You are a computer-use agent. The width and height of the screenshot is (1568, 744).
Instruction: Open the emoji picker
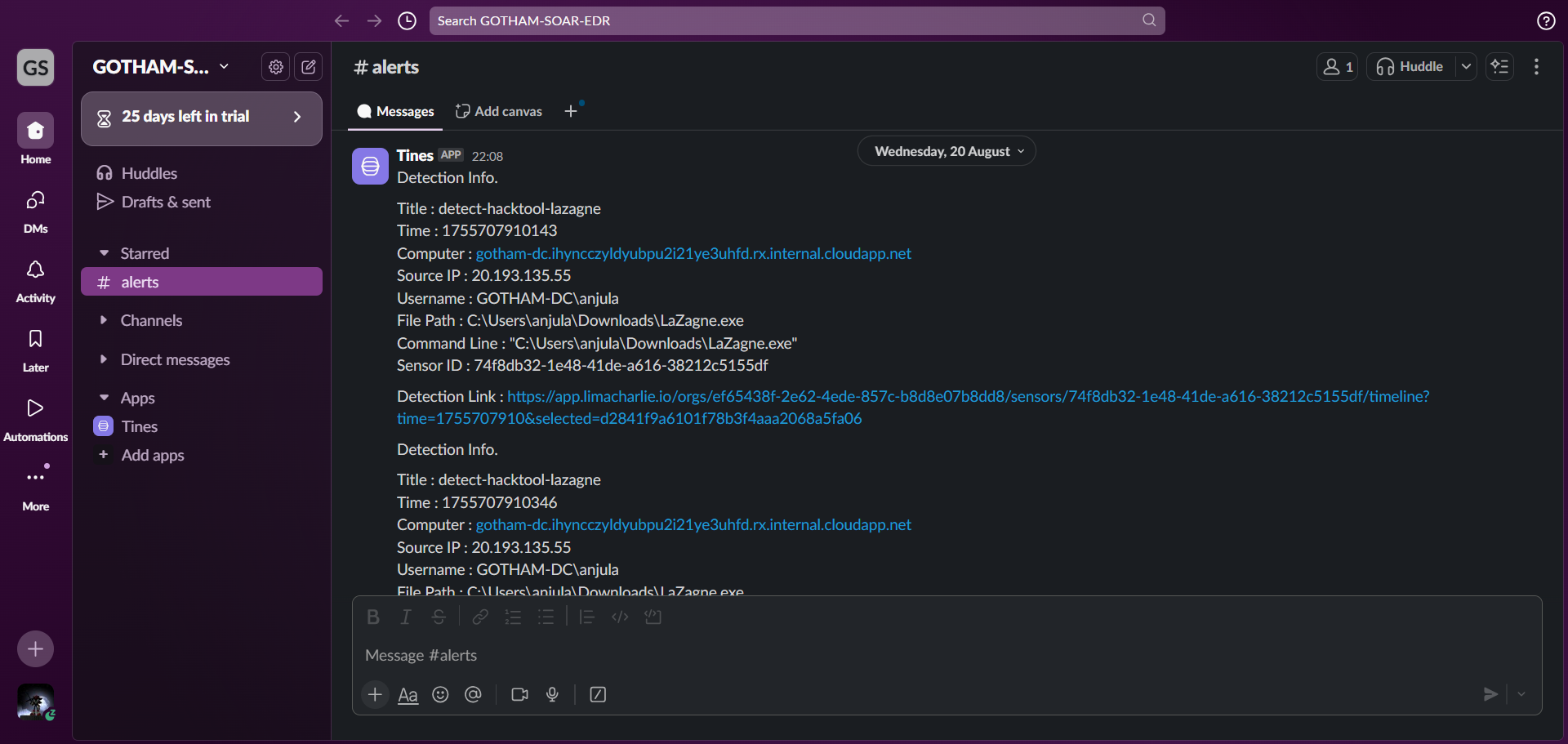(x=440, y=694)
